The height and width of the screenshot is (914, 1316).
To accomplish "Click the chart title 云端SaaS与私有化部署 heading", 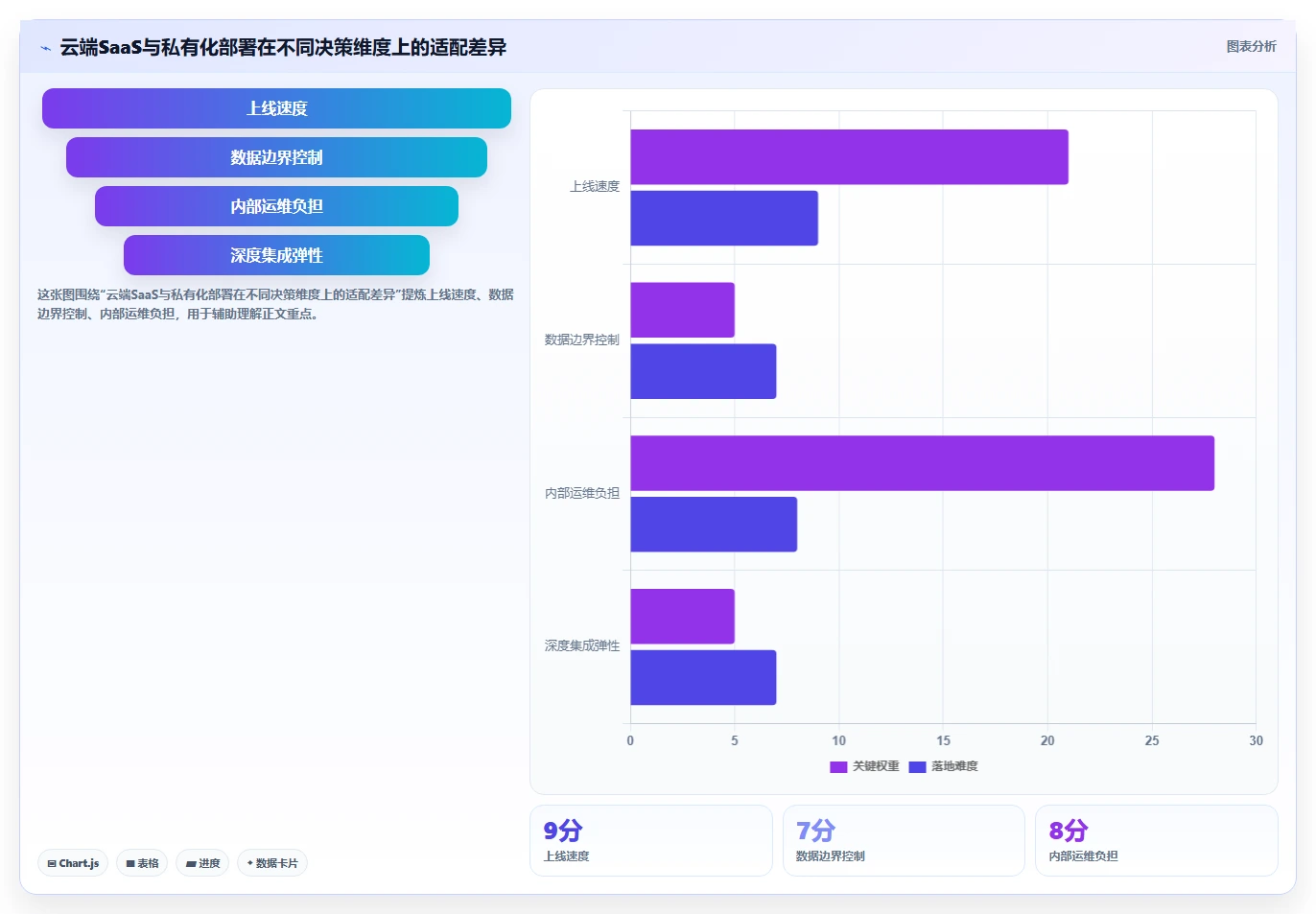I will pos(283,47).
